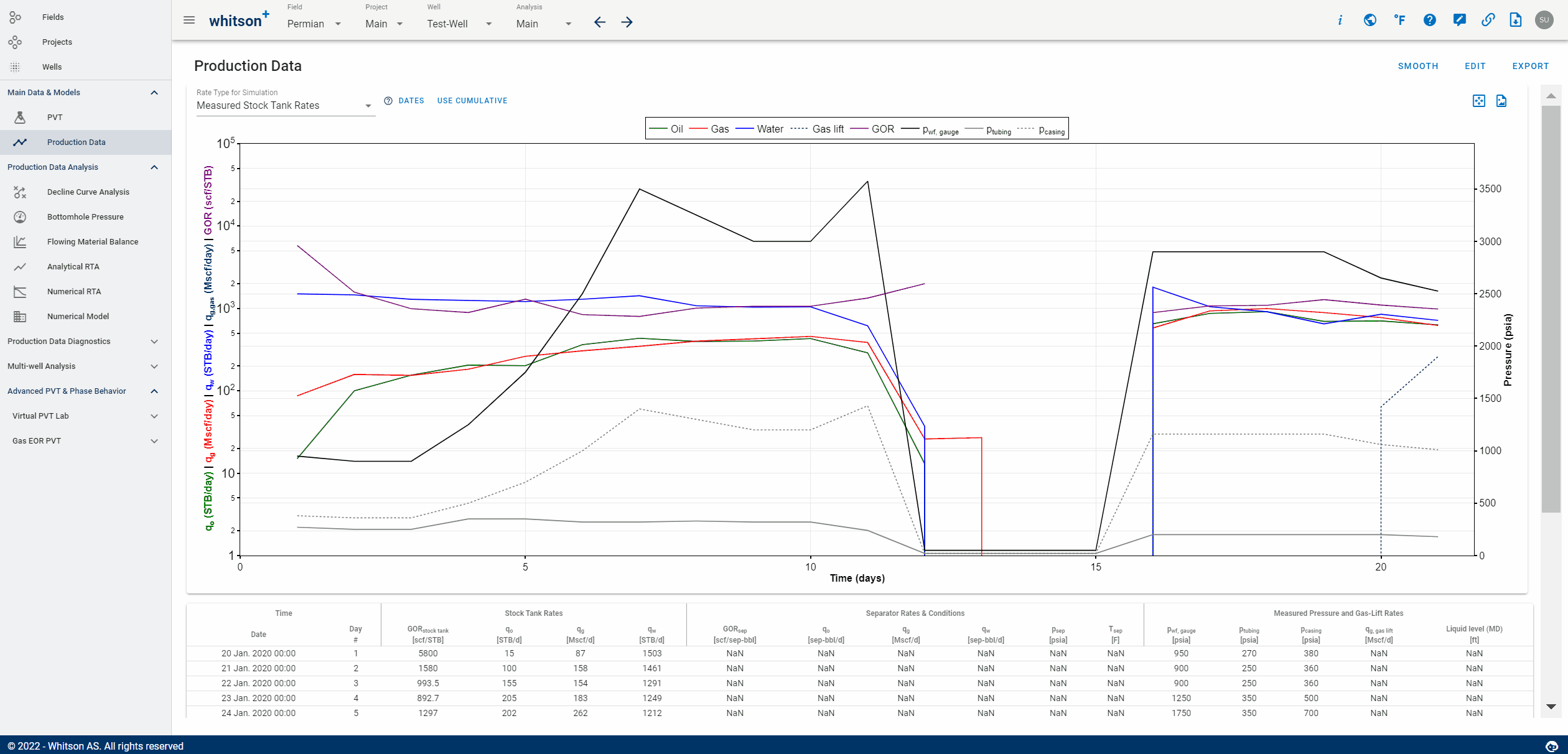The height and width of the screenshot is (754, 1568).
Task: Save chart as image icon
Action: pyautogui.click(x=1501, y=101)
